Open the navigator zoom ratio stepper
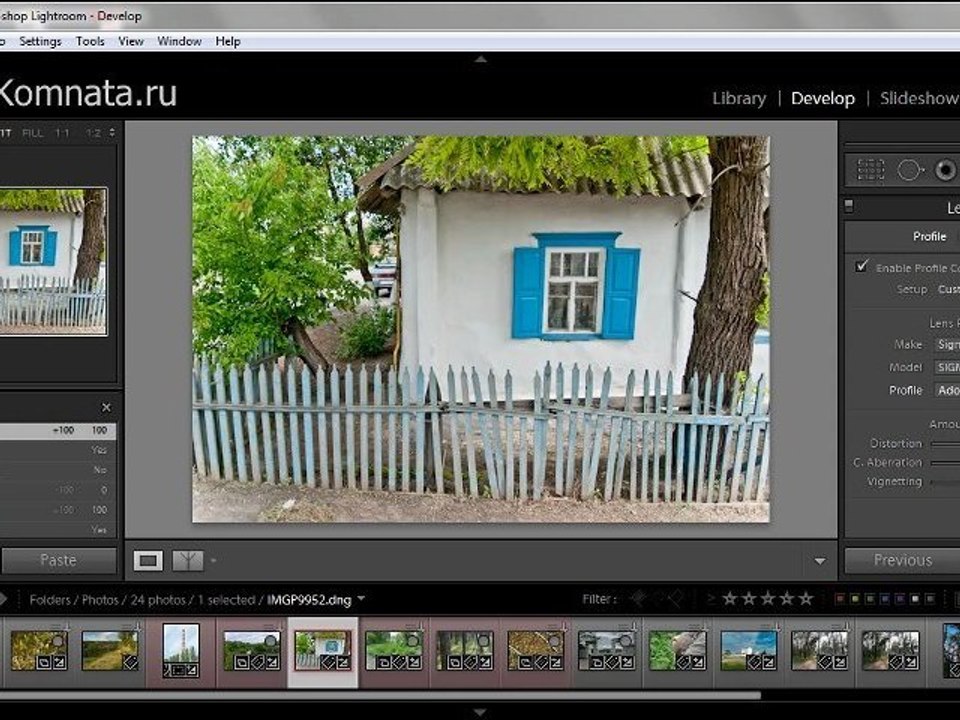This screenshot has width=960, height=720. click(112, 132)
